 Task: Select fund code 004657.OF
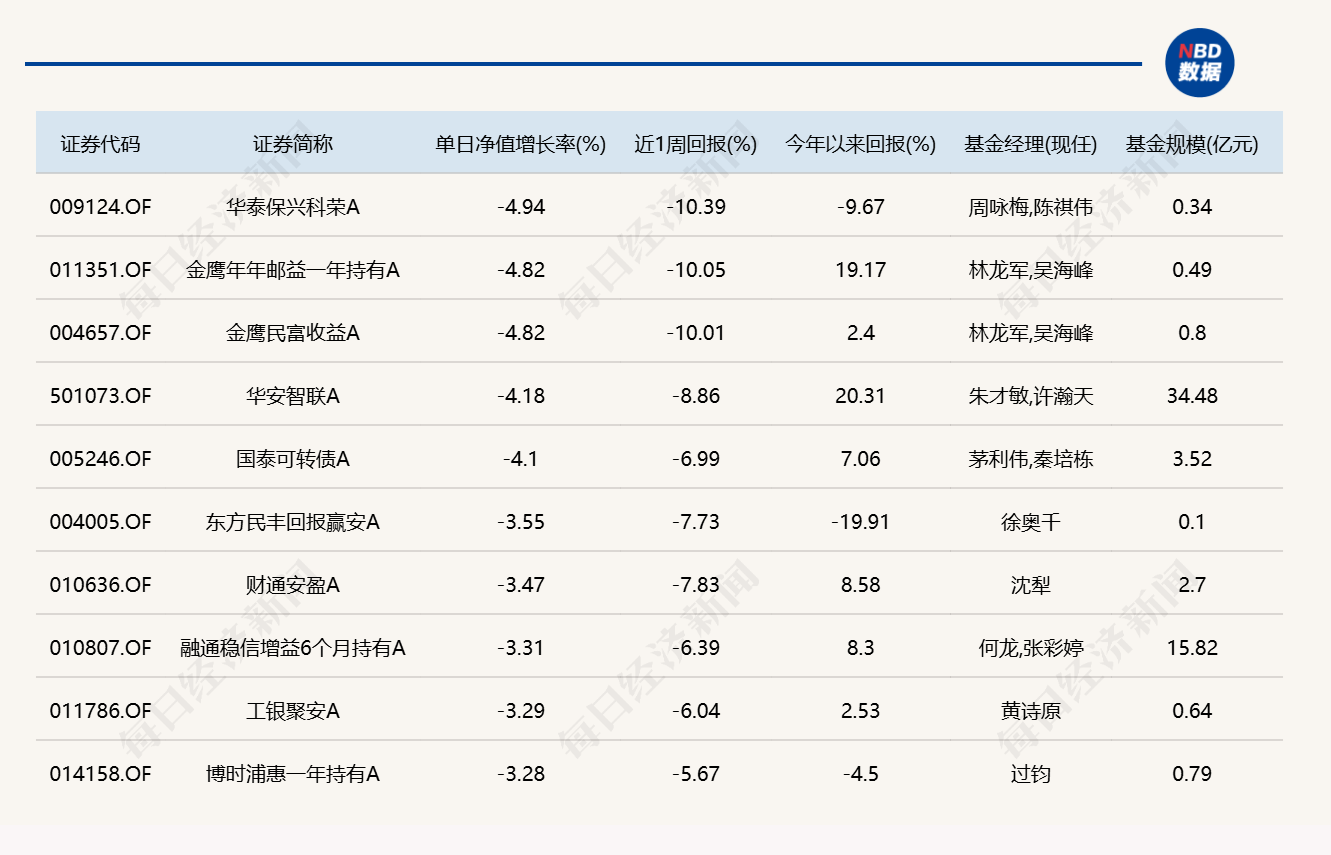[100, 333]
